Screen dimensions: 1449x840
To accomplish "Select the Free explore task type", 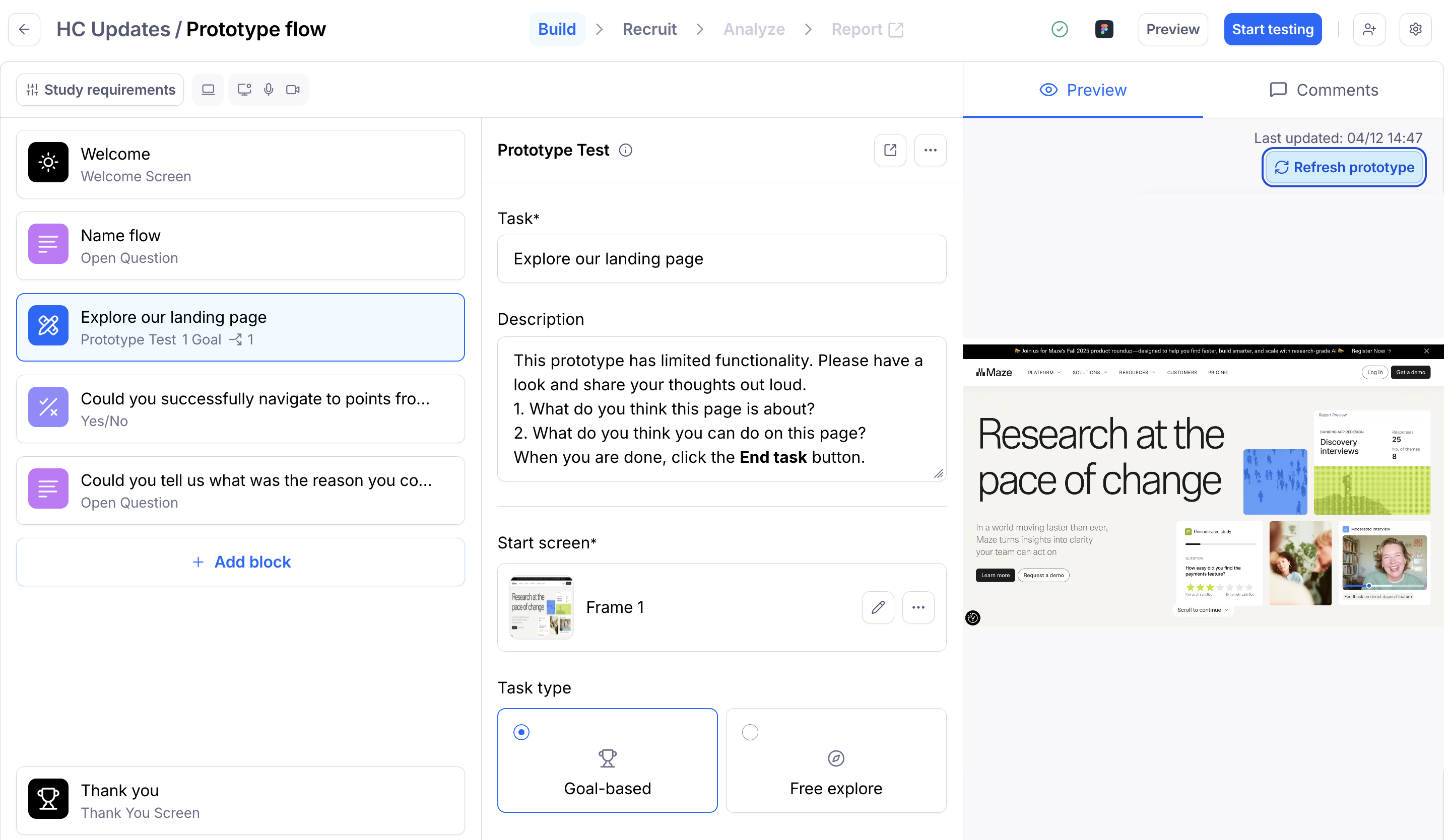I will point(836,761).
